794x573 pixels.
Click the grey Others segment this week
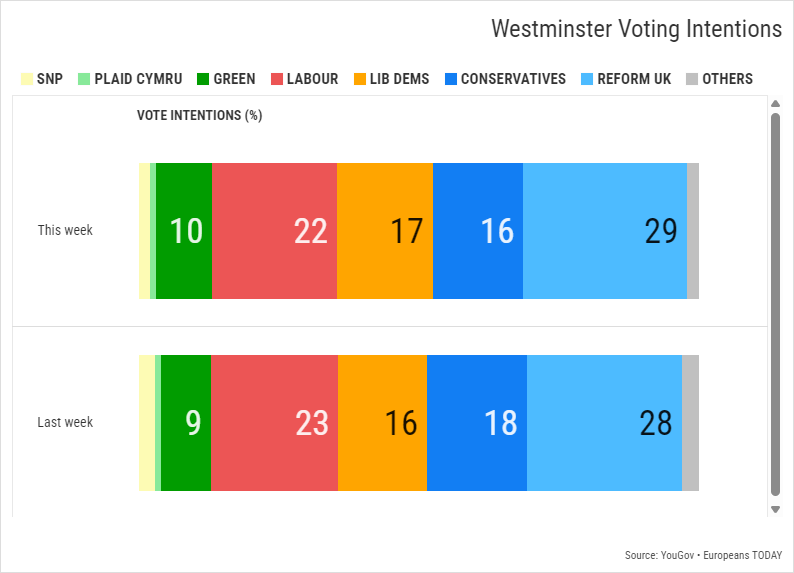click(693, 231)
